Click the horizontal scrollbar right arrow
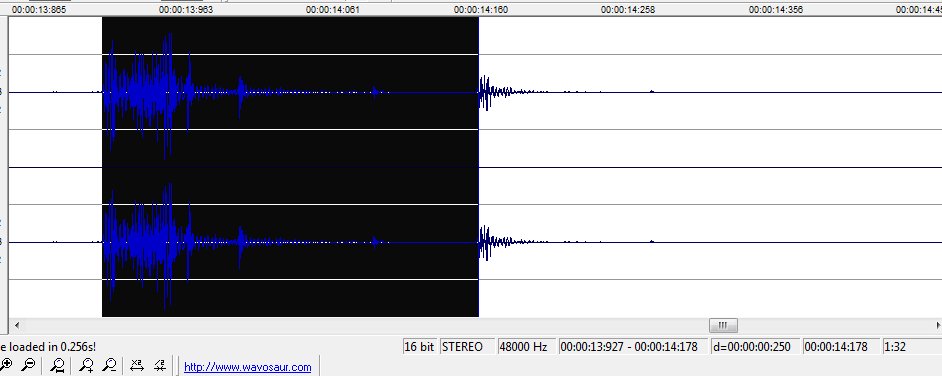Screen dimensions: 942x376 point(938,326)
